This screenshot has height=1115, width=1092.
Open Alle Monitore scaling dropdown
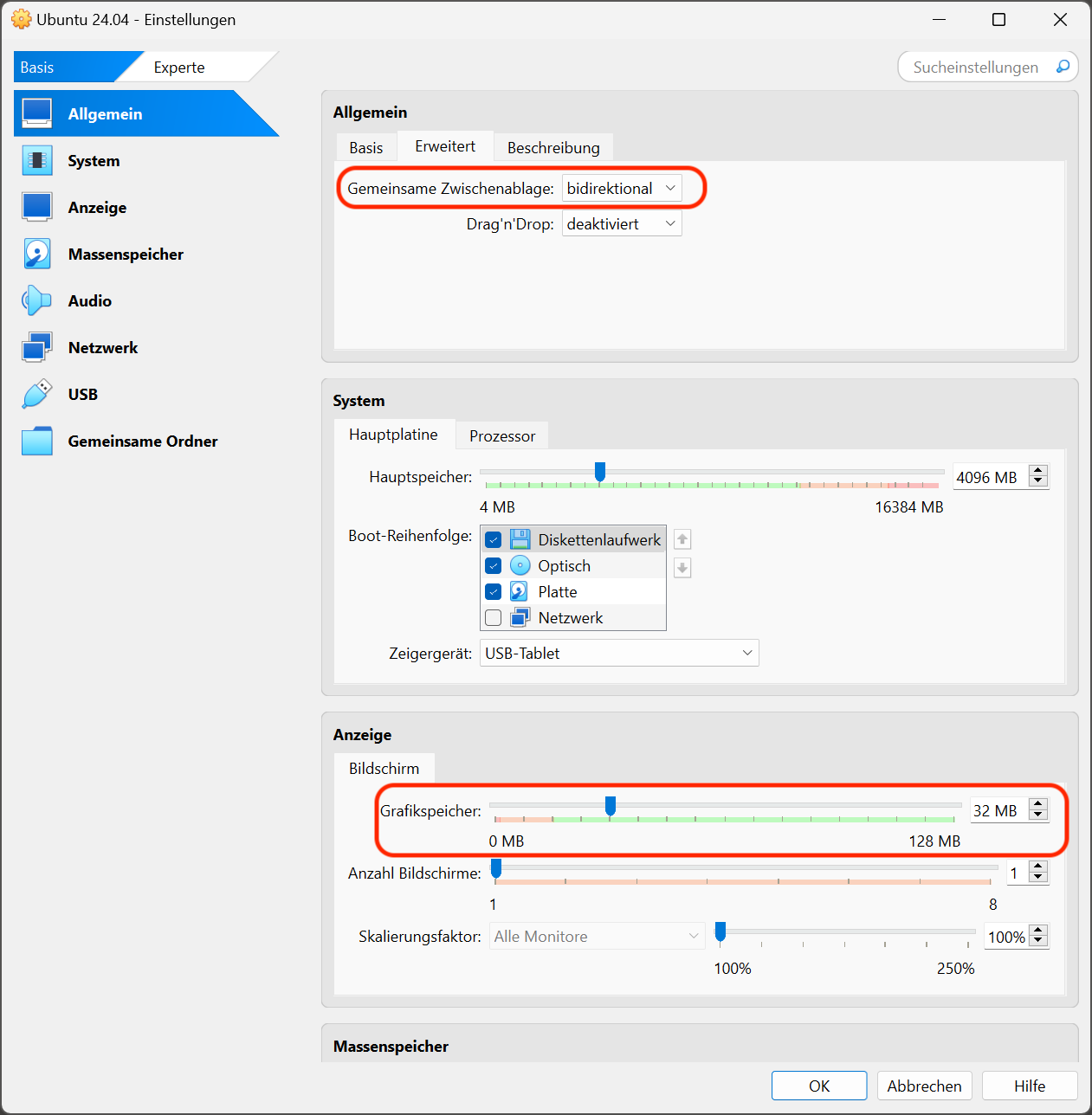[x=598, y=936]
